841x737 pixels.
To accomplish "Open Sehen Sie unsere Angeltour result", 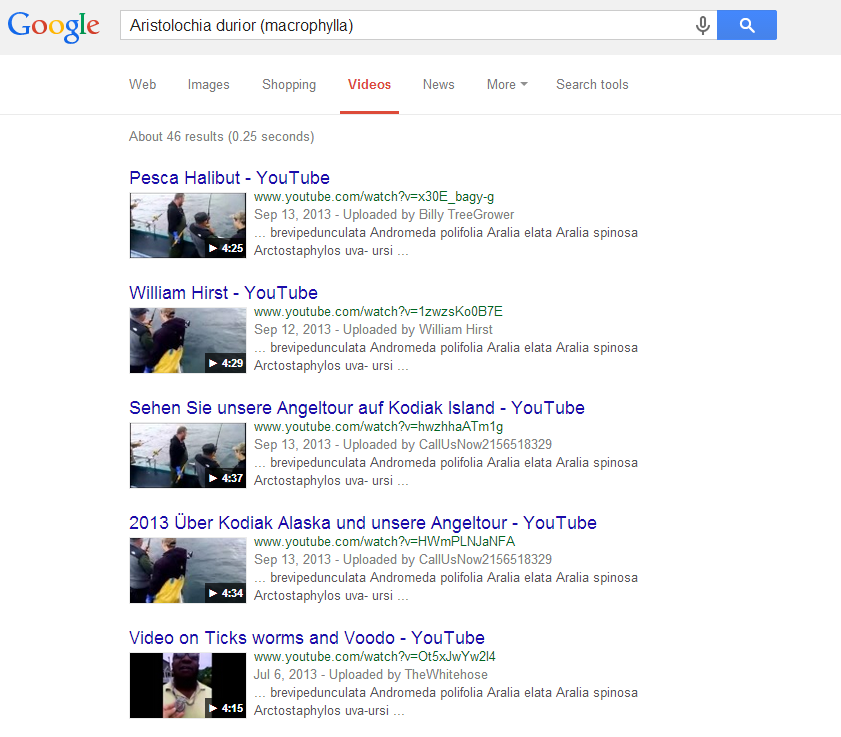I will (x=356, y=408).
